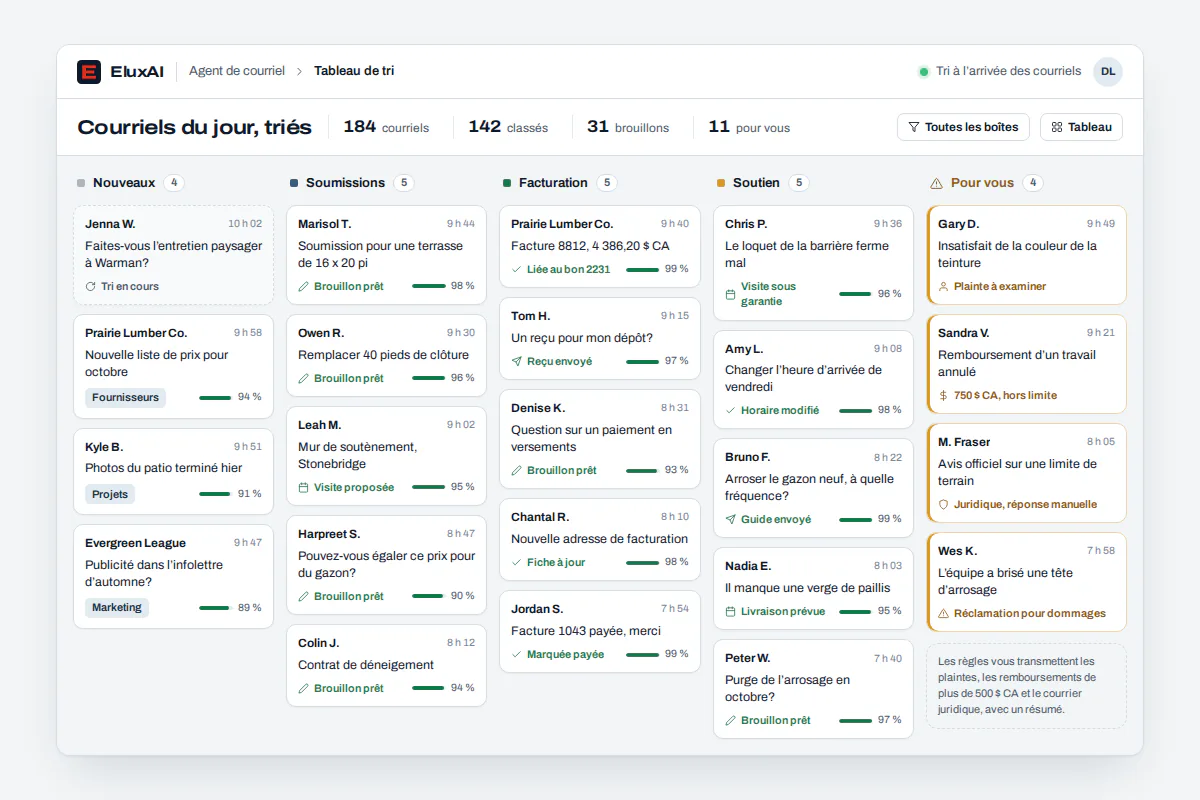
Task: Open the Toutes les boîtes filter
Action: tap(964, 127)
